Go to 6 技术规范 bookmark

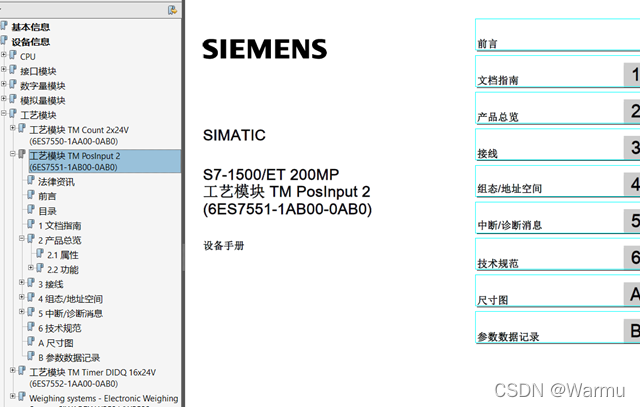(60, 329)
